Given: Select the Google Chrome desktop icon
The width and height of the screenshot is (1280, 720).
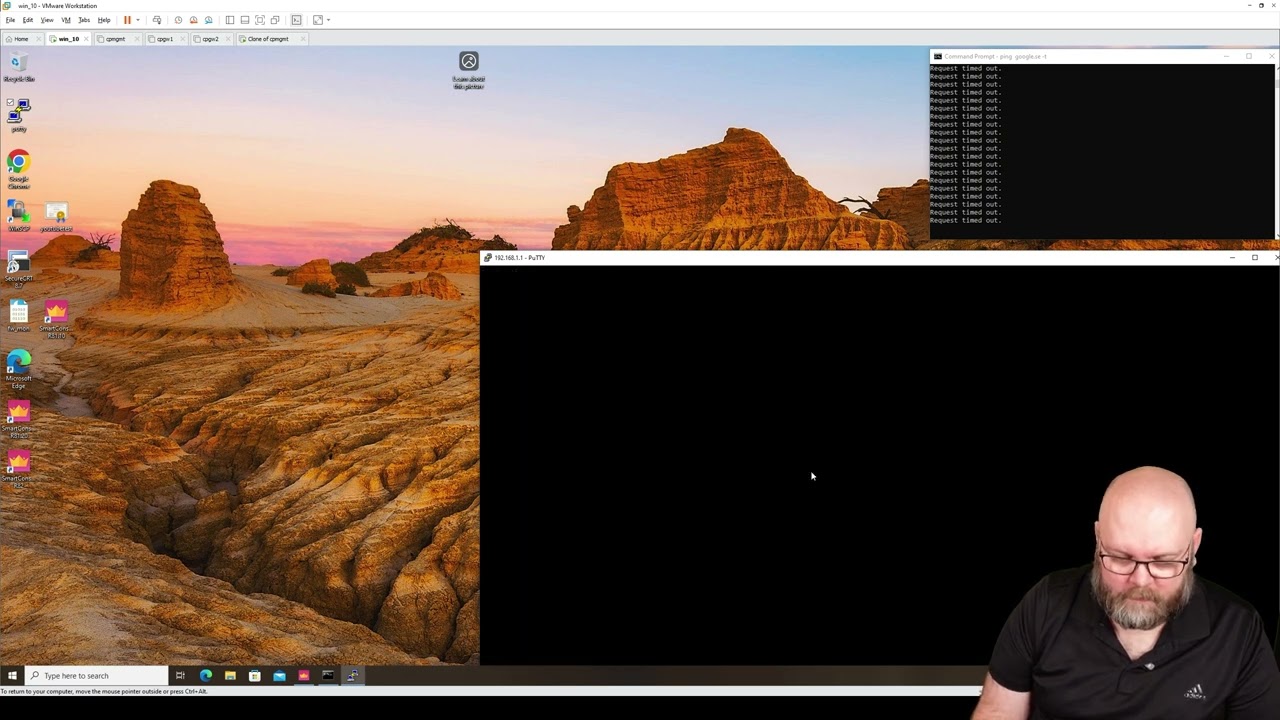Looking at the screenshot, I should (18, 170).
